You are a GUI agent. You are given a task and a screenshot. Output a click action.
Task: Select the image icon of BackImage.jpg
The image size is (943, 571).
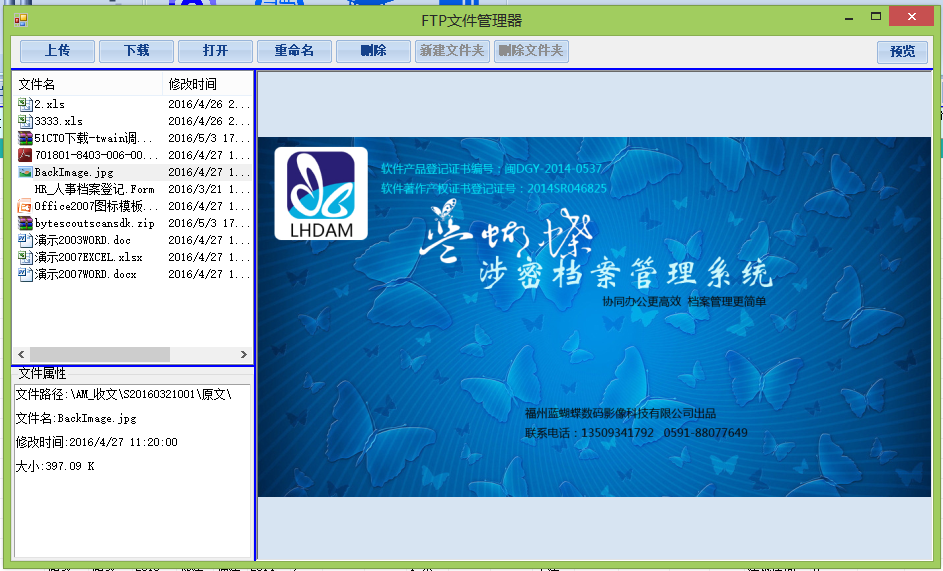tap(25, 172)
